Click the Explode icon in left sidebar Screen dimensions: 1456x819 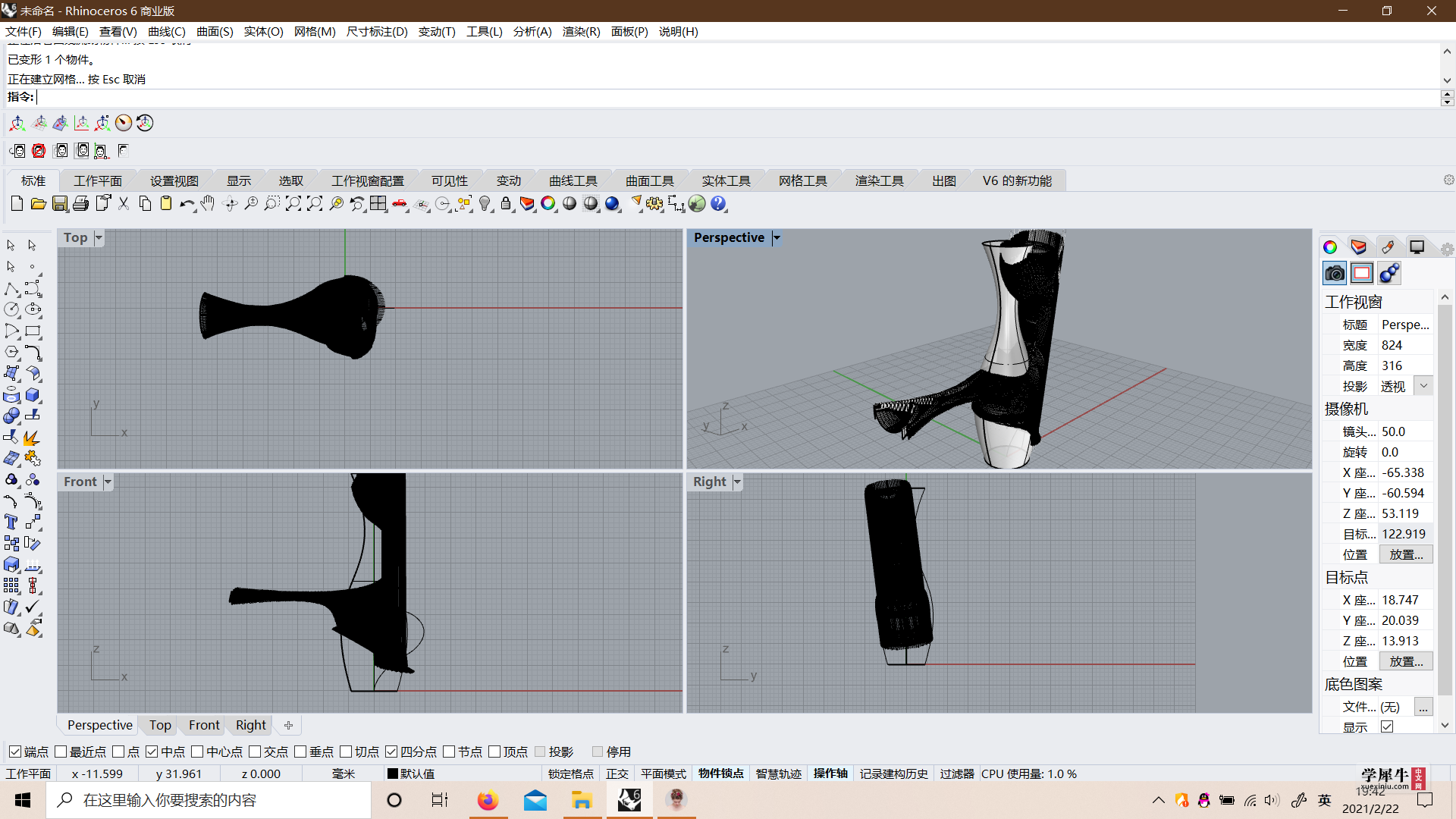(33, 438)
